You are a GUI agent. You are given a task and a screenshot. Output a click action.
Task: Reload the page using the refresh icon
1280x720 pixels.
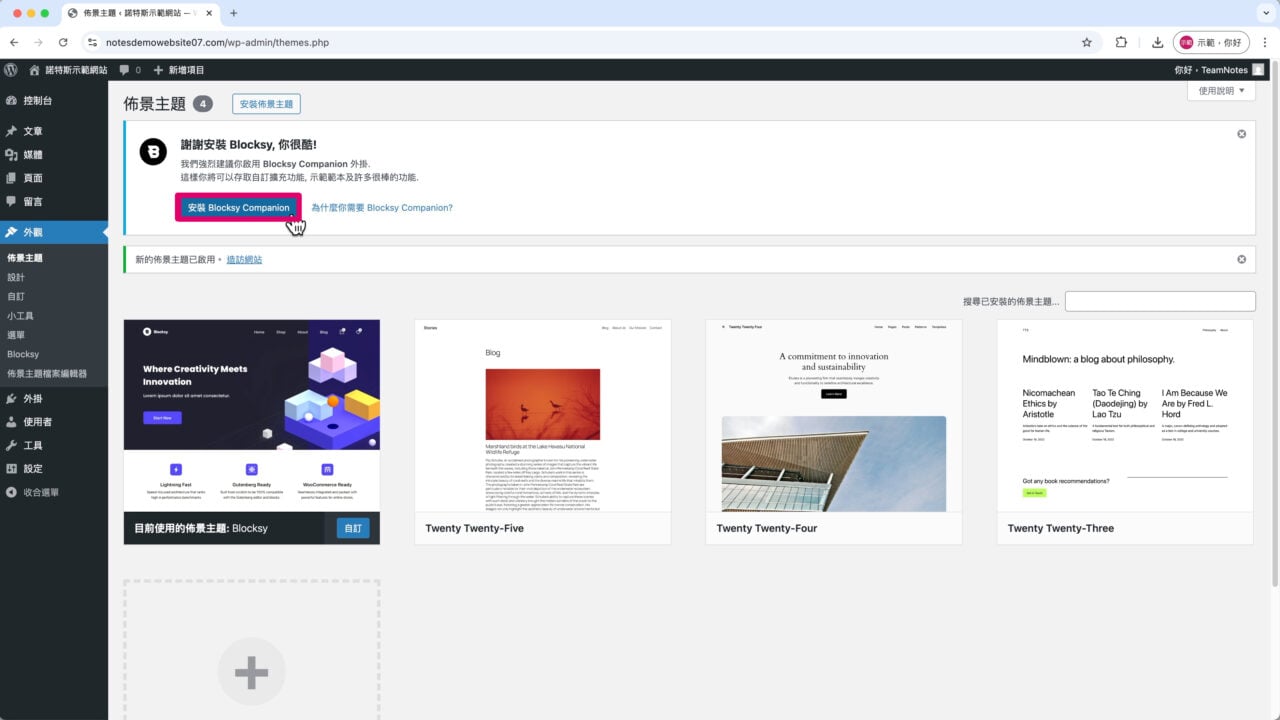pos(63,43)
